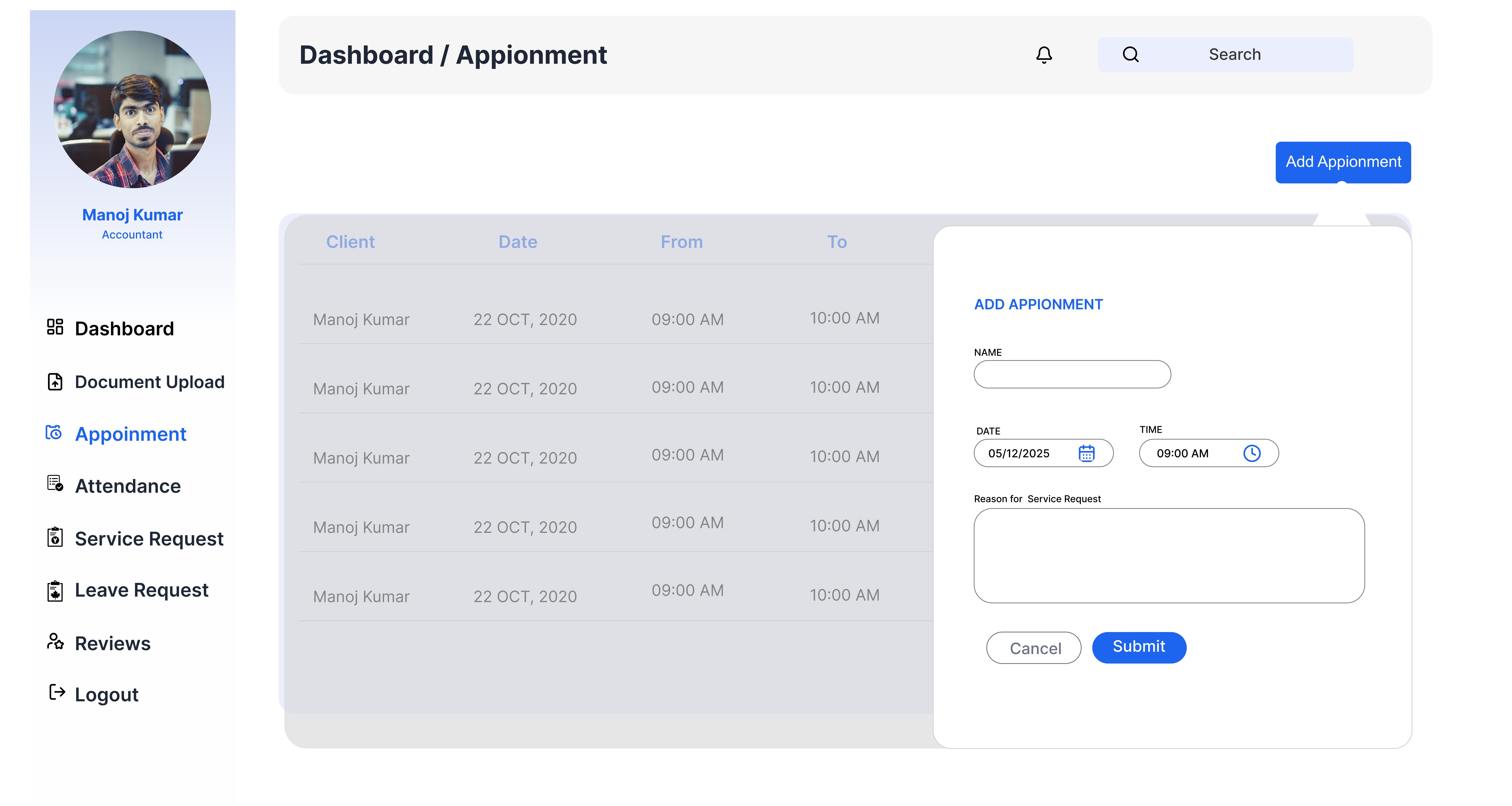Select Appoinment in the sidebar
Viewport: 1512px width, 806px height.
click(x=130, y=434)
